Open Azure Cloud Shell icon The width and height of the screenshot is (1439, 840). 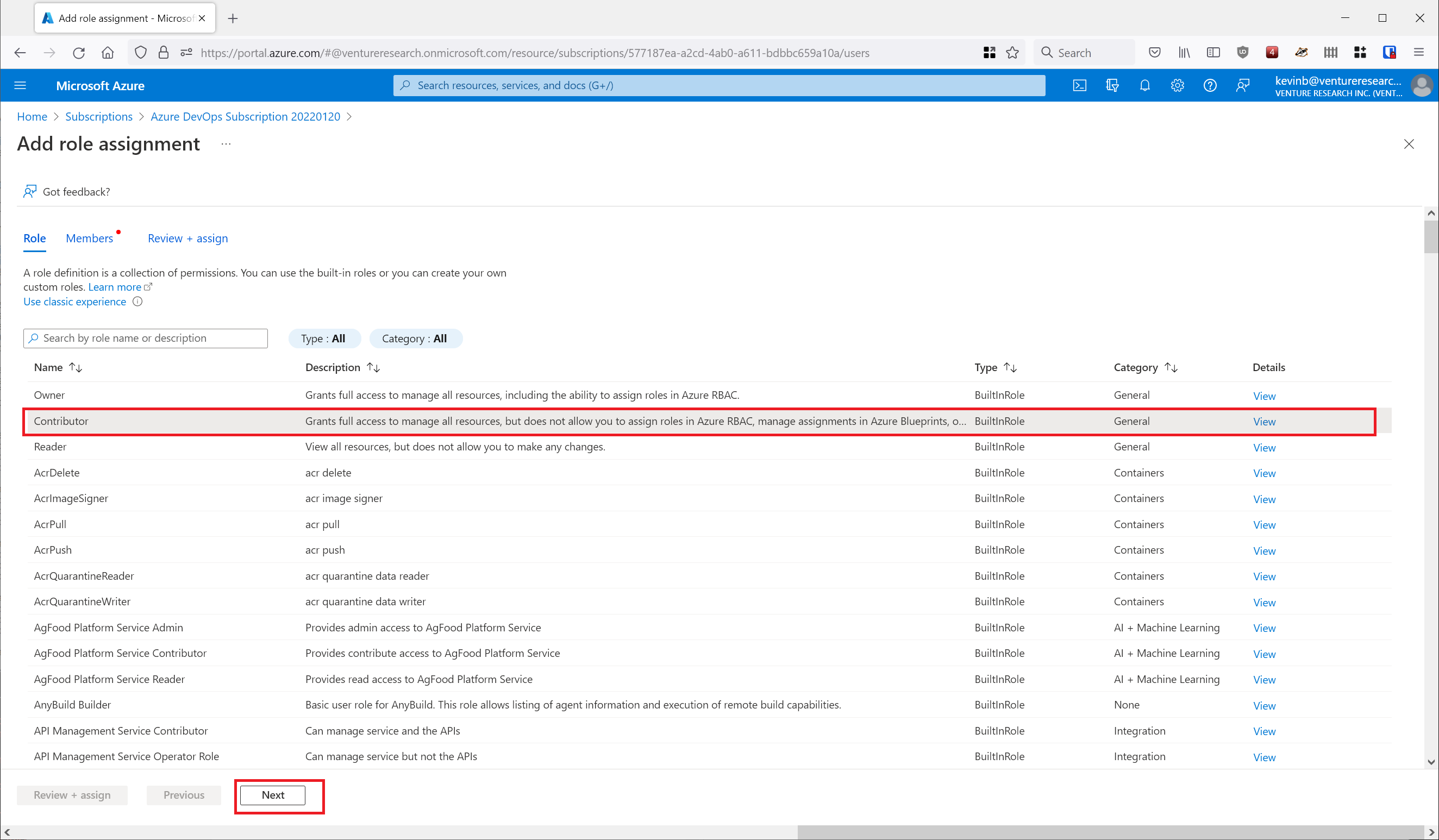1079,86
